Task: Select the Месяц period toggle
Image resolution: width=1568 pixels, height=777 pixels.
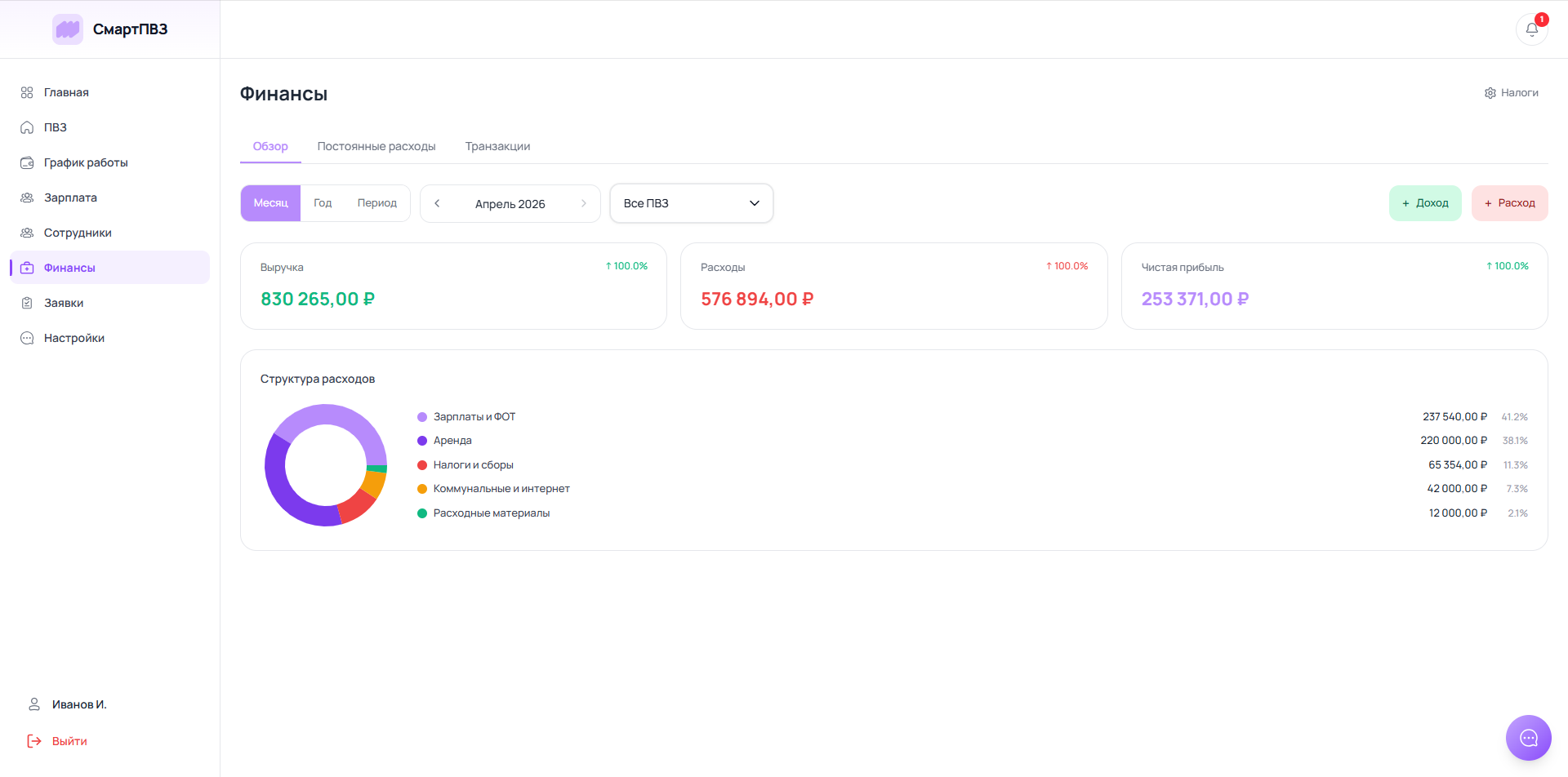Action: pyautogui.click(x=270, y=203)
